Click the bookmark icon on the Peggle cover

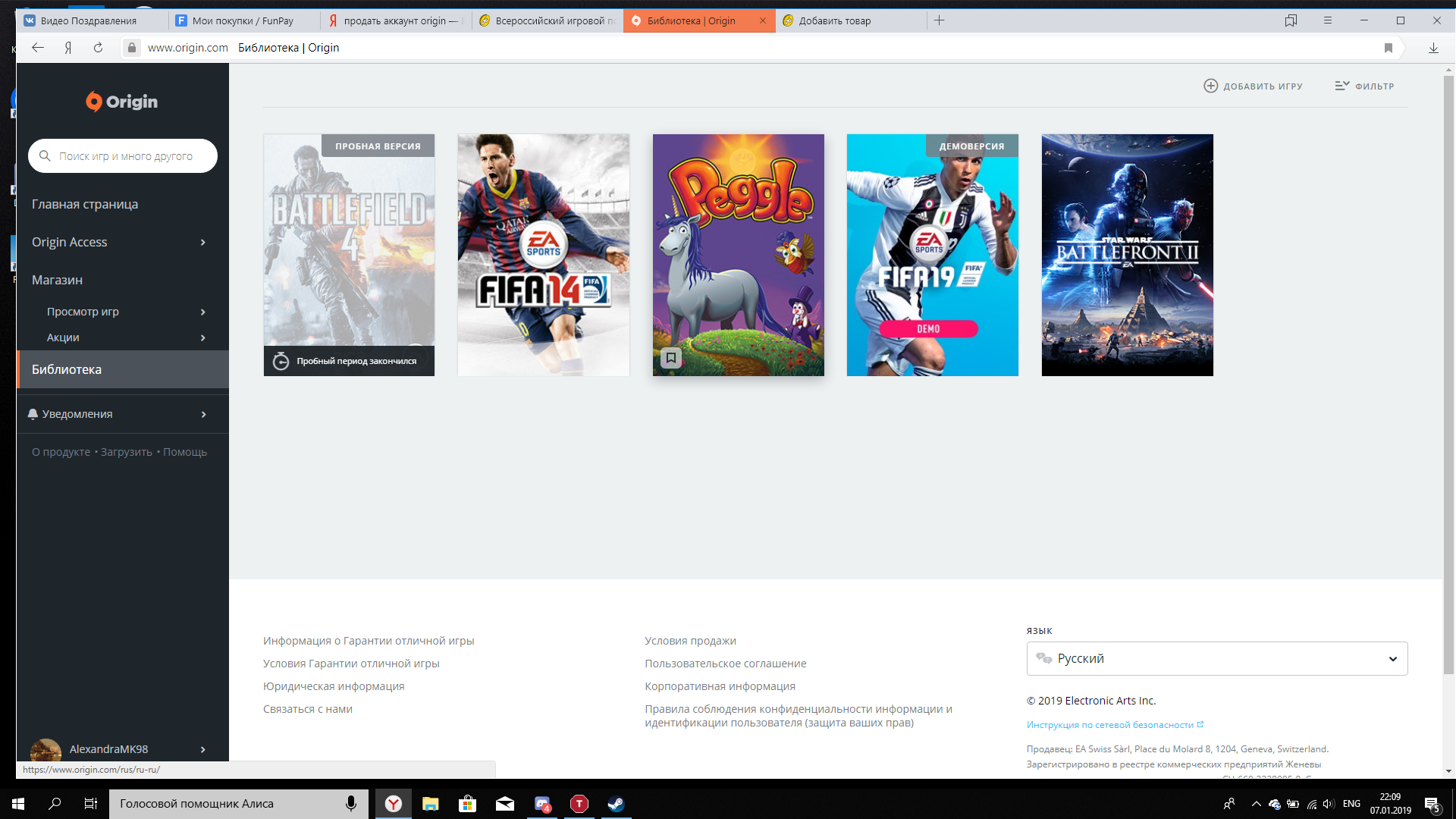click(x=671, y=357)
